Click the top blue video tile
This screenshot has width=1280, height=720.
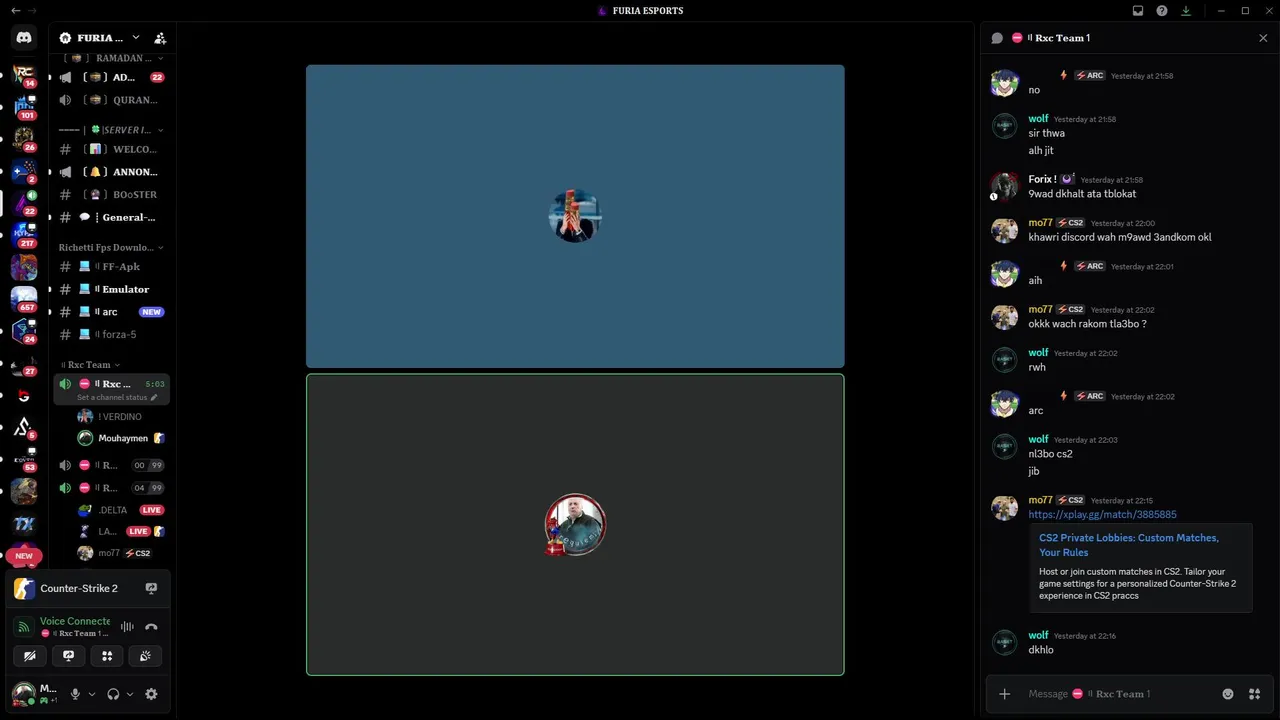575,216
